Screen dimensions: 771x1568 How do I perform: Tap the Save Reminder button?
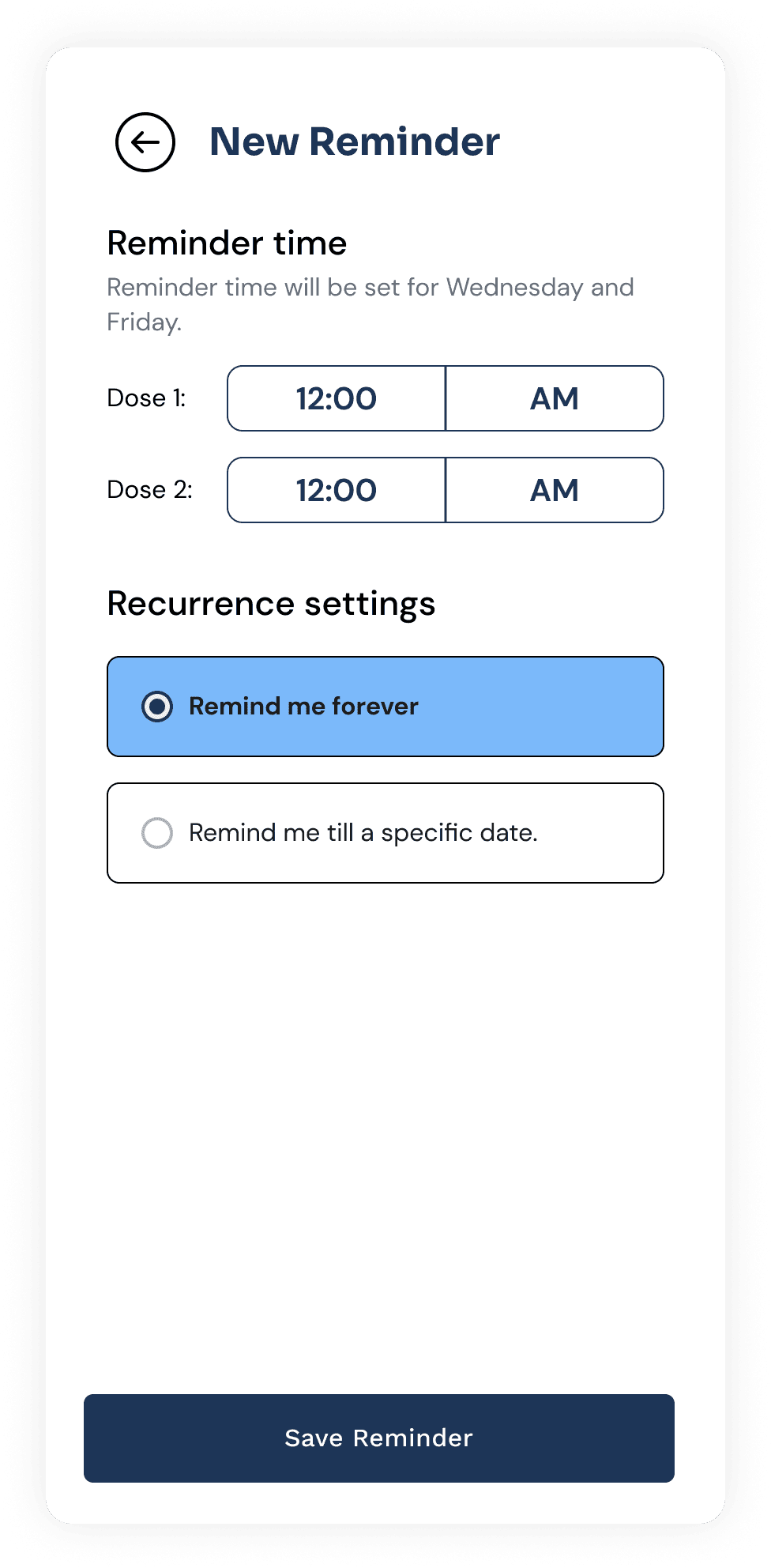[x=379, y=1438]
